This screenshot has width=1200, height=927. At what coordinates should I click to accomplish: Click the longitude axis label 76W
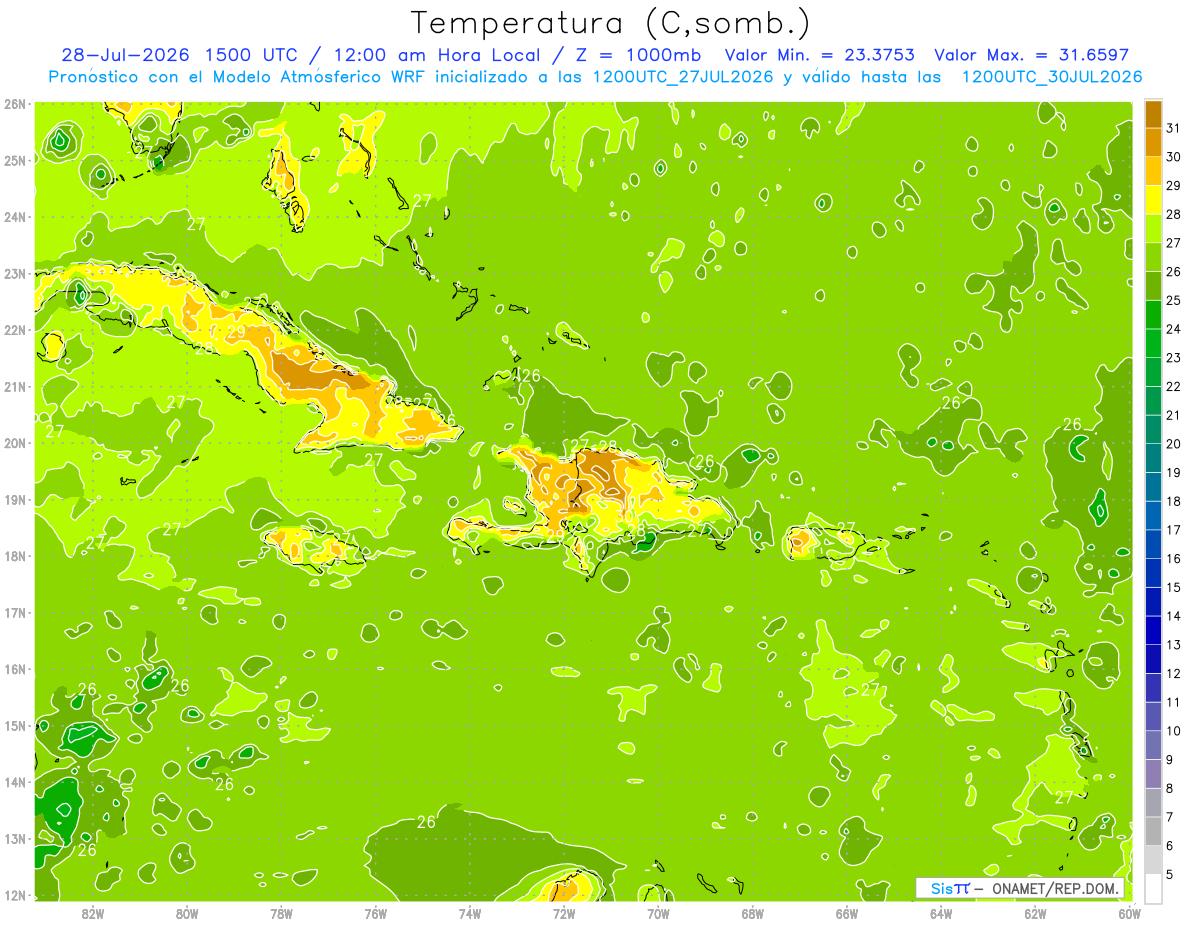click(375, 914)
